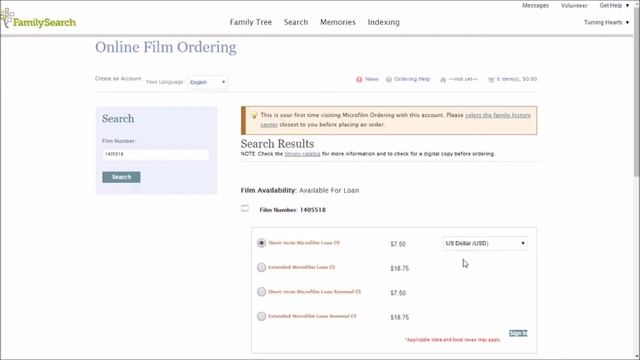640x360 pixels.
Task: Open the Family Tree menu
Action: pyautogui.click(x=251, y=22)
